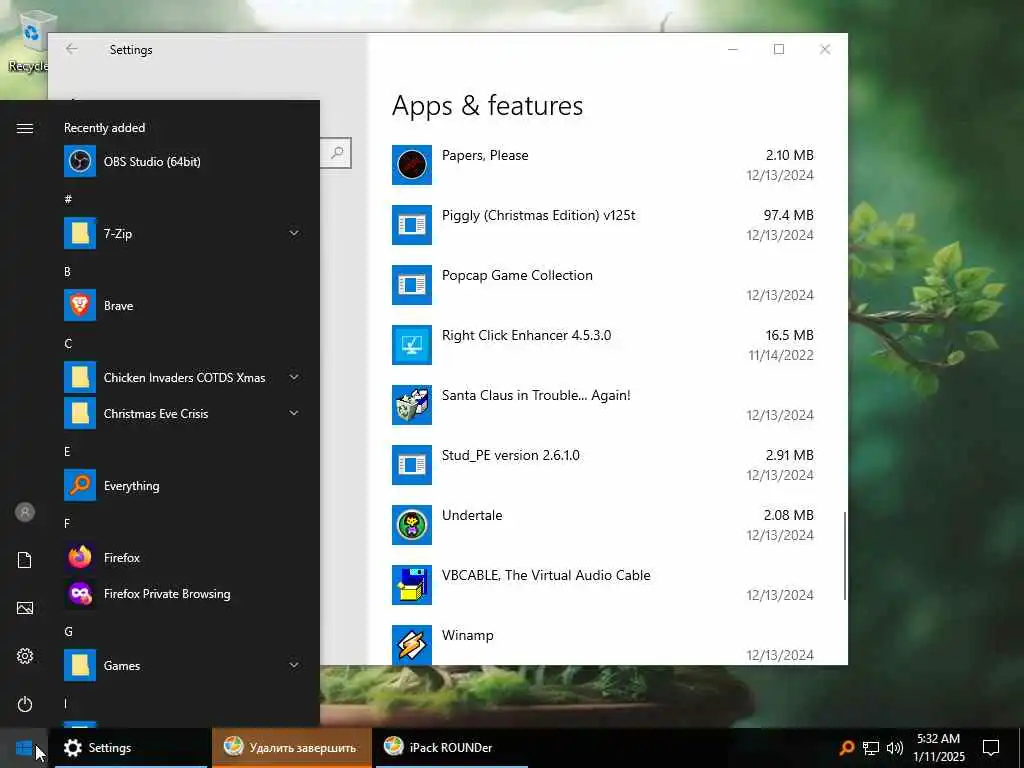
Task: Open the Everything search app
Action: pyautogui.click(x=182, y=485)
